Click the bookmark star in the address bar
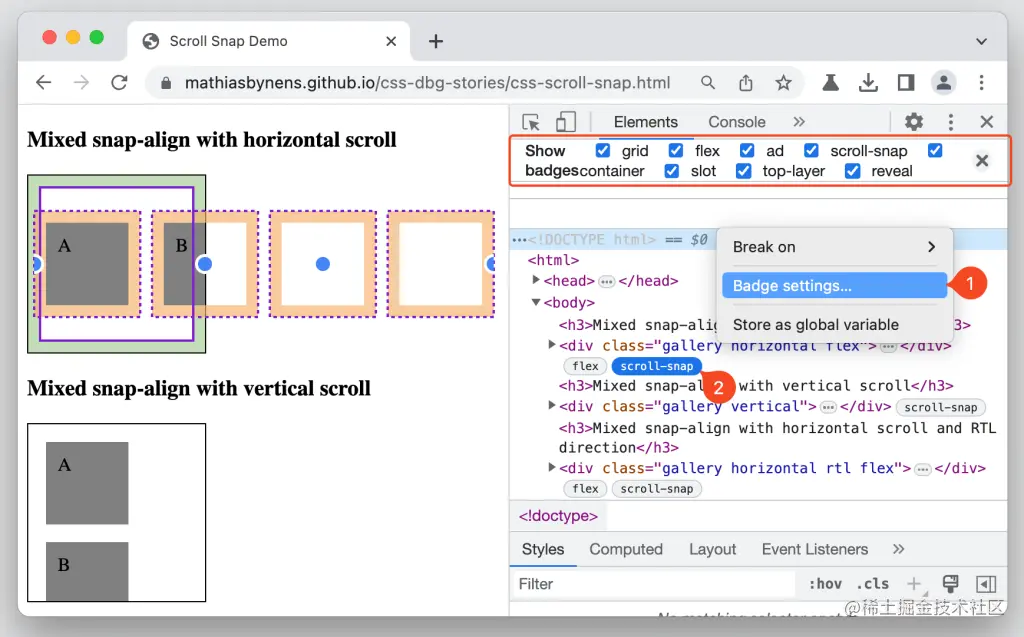The image size is (1024, 637). (783, 83)
